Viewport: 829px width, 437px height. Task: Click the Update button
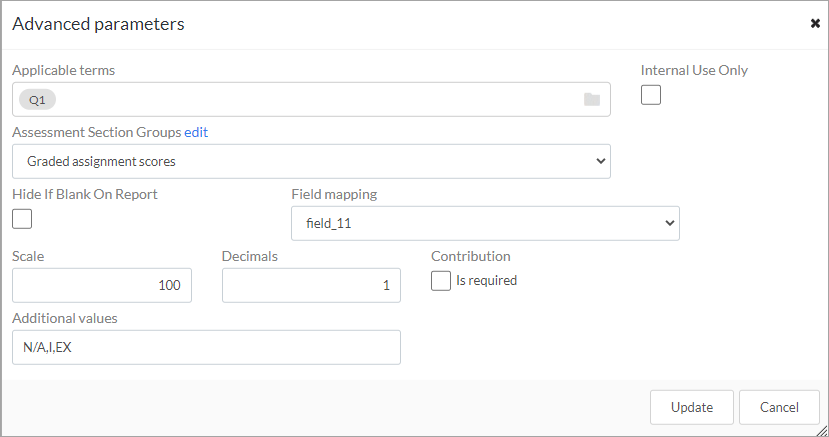pyautogui.click(x=692, y=407)
